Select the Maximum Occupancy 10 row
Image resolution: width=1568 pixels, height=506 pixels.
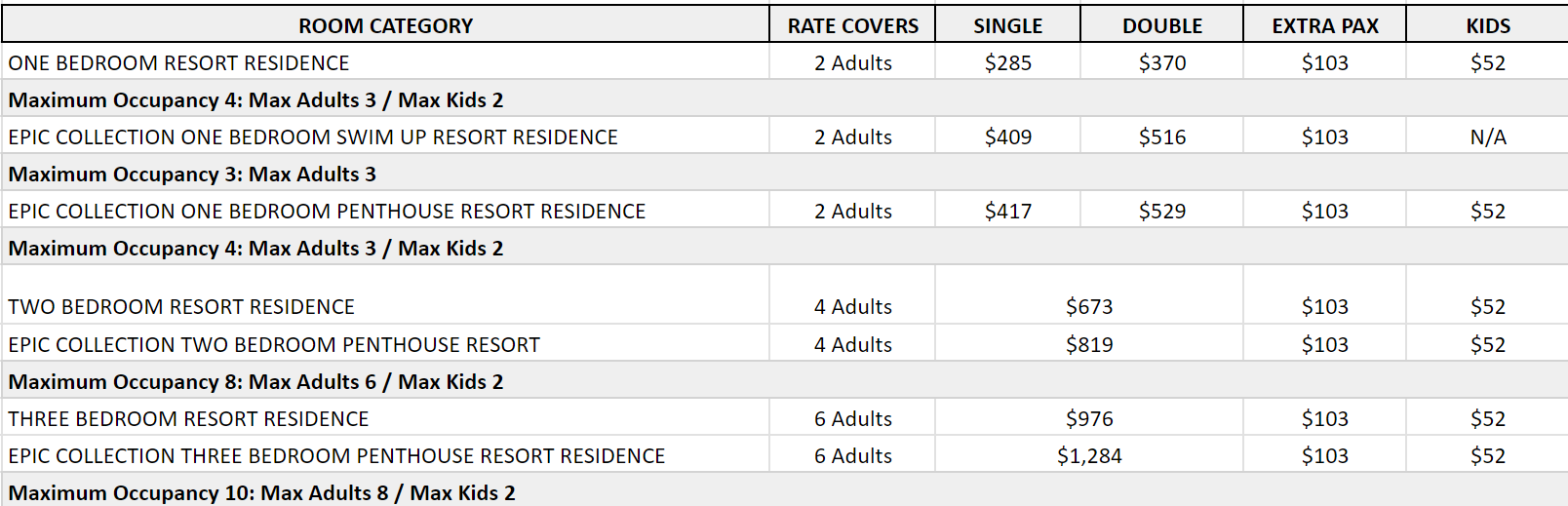click(x=784, y=490)
